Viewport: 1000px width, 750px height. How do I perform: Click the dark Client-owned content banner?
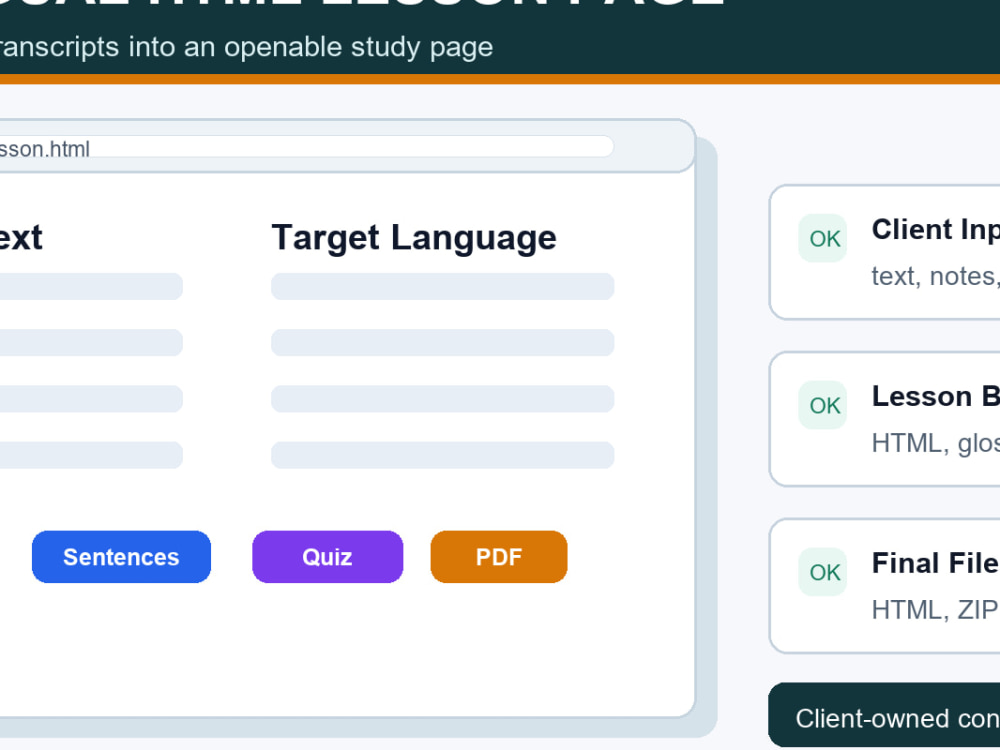coord(885,715)
